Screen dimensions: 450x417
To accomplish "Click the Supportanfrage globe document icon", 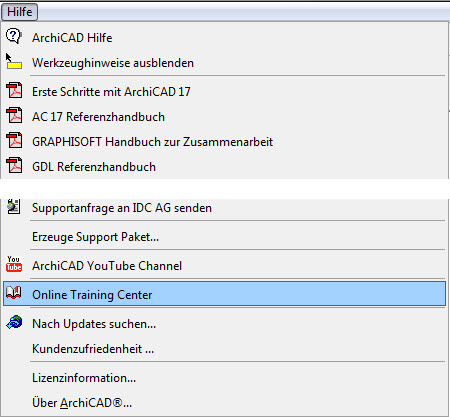I will [x=14, y=207].
